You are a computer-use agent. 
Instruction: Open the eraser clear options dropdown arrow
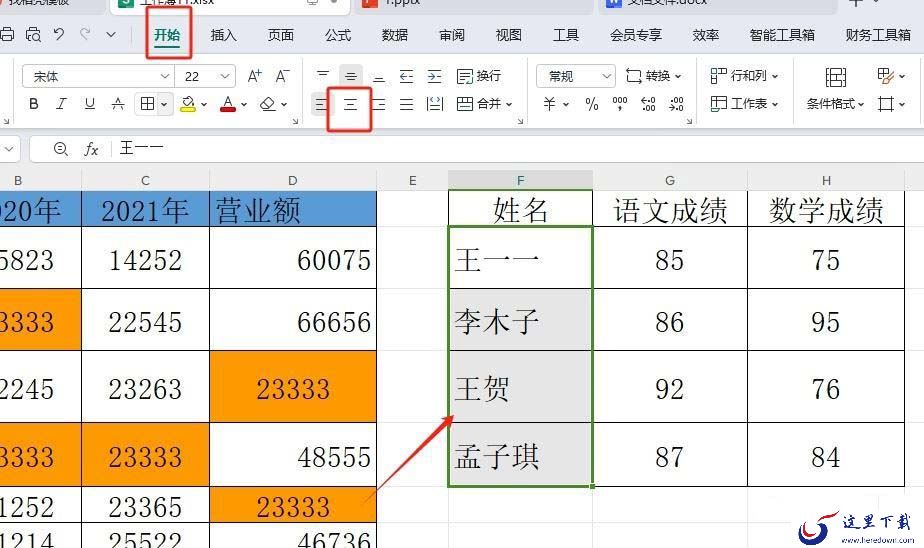284,105
